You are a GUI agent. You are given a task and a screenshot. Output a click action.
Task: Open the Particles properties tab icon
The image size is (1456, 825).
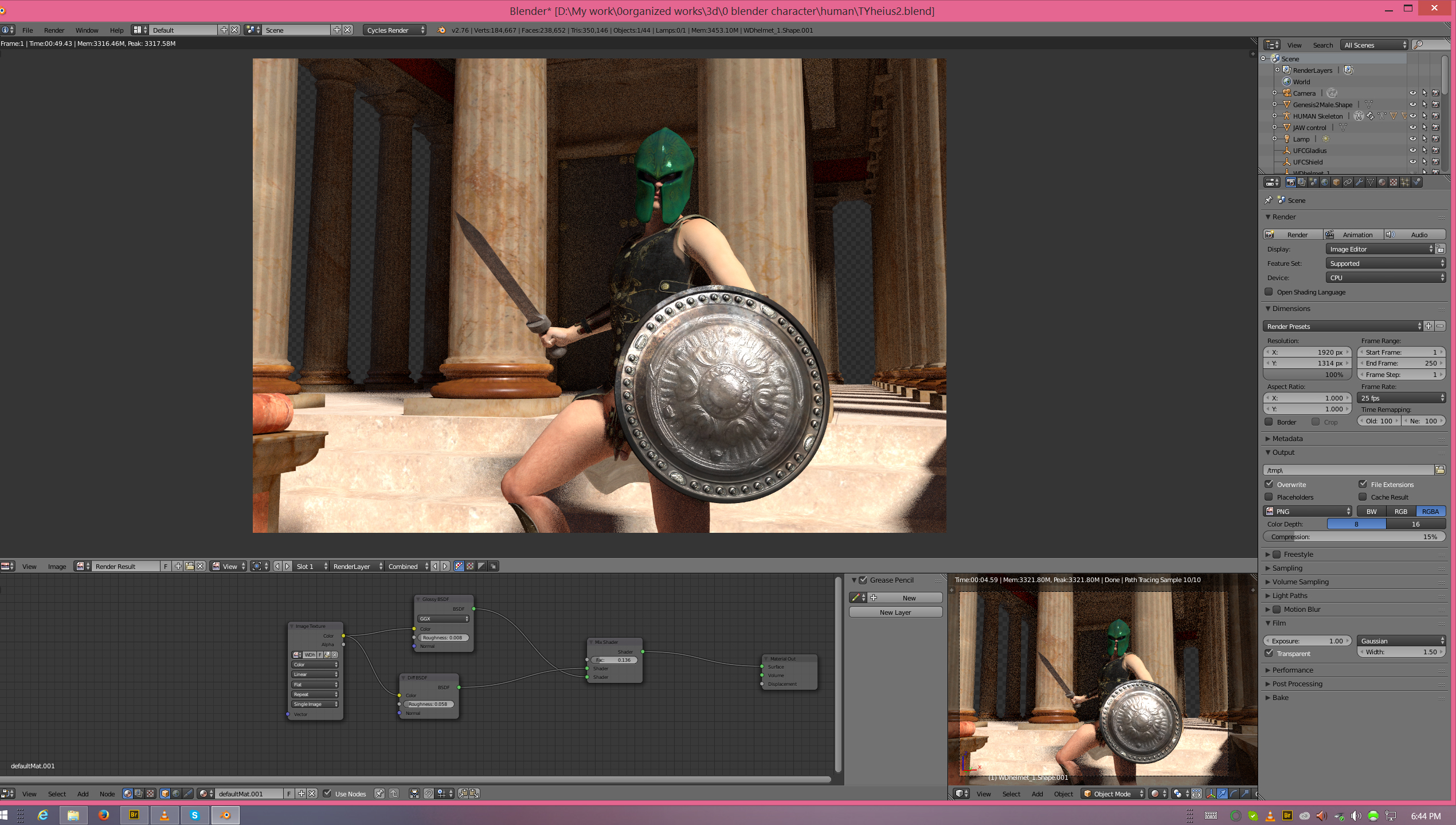coord(1405,182)
